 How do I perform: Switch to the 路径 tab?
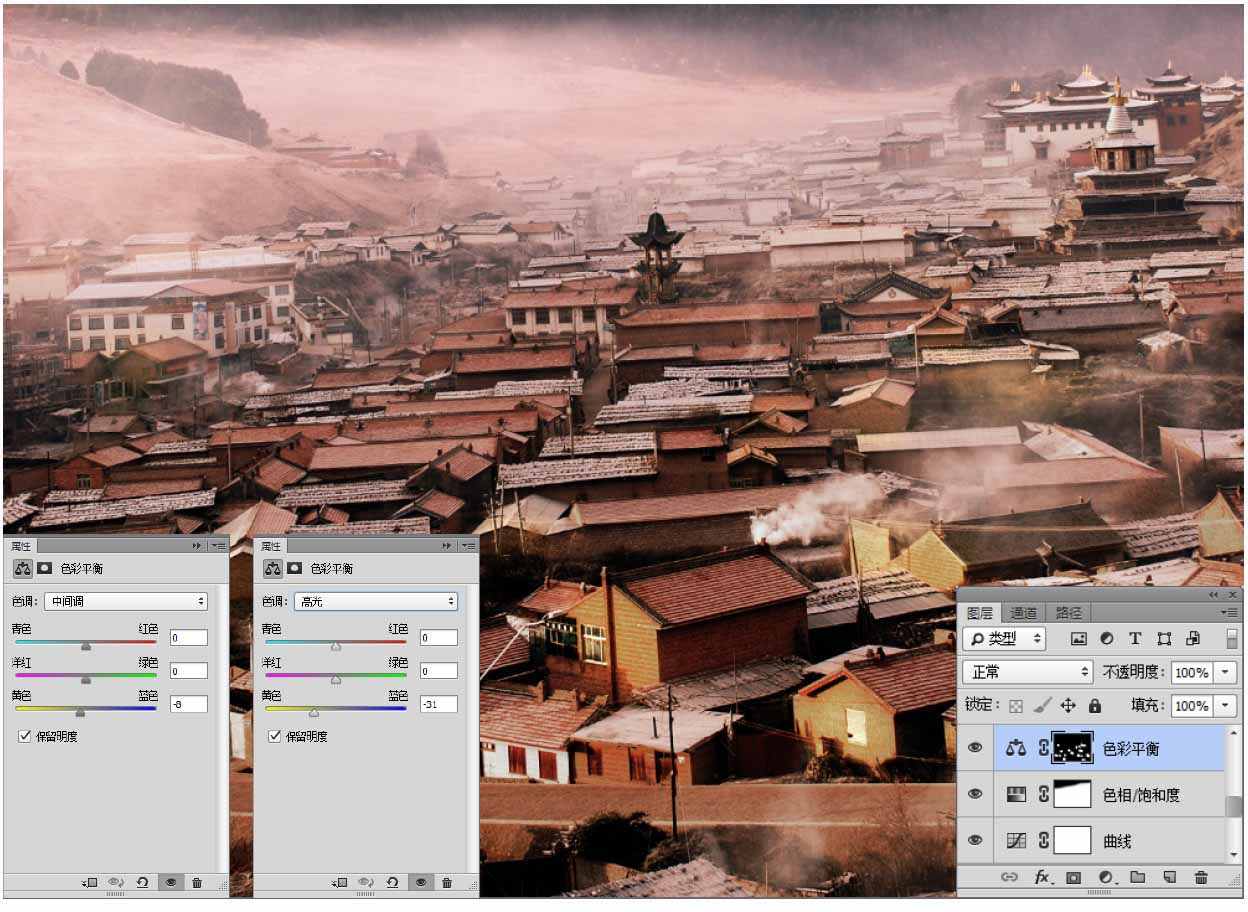(x=1068, y=613)
